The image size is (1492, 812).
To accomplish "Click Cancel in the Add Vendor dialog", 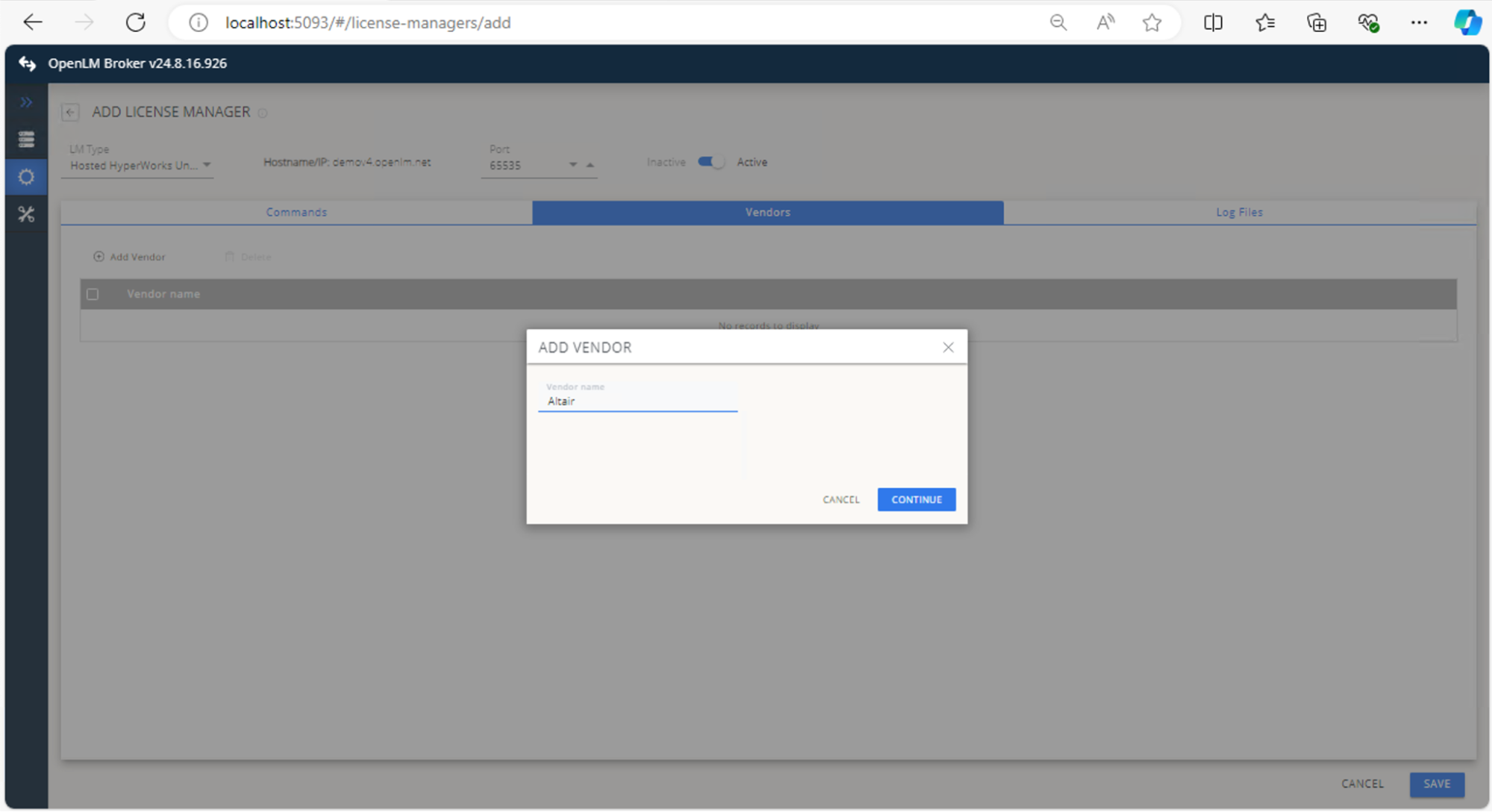I will tap(840, 499).
